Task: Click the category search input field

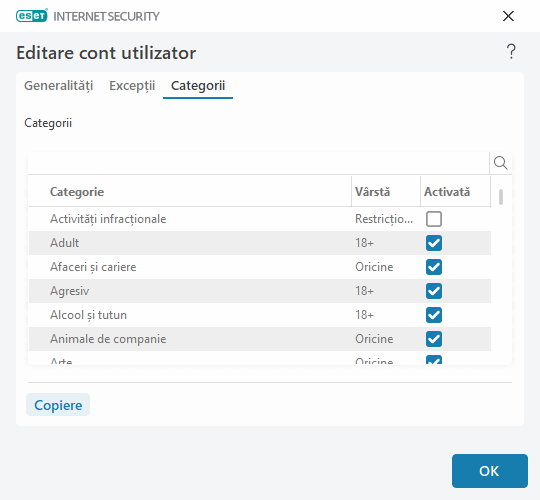Action: (258, 163)
